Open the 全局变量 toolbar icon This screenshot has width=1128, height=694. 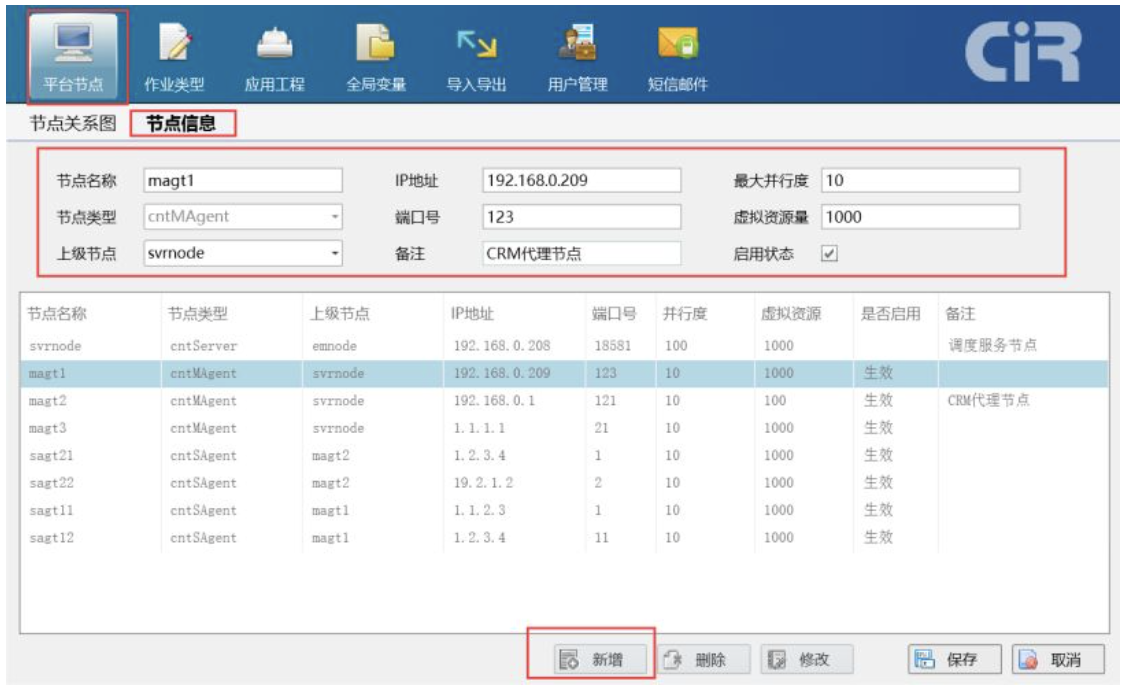[x=376, y=57]
